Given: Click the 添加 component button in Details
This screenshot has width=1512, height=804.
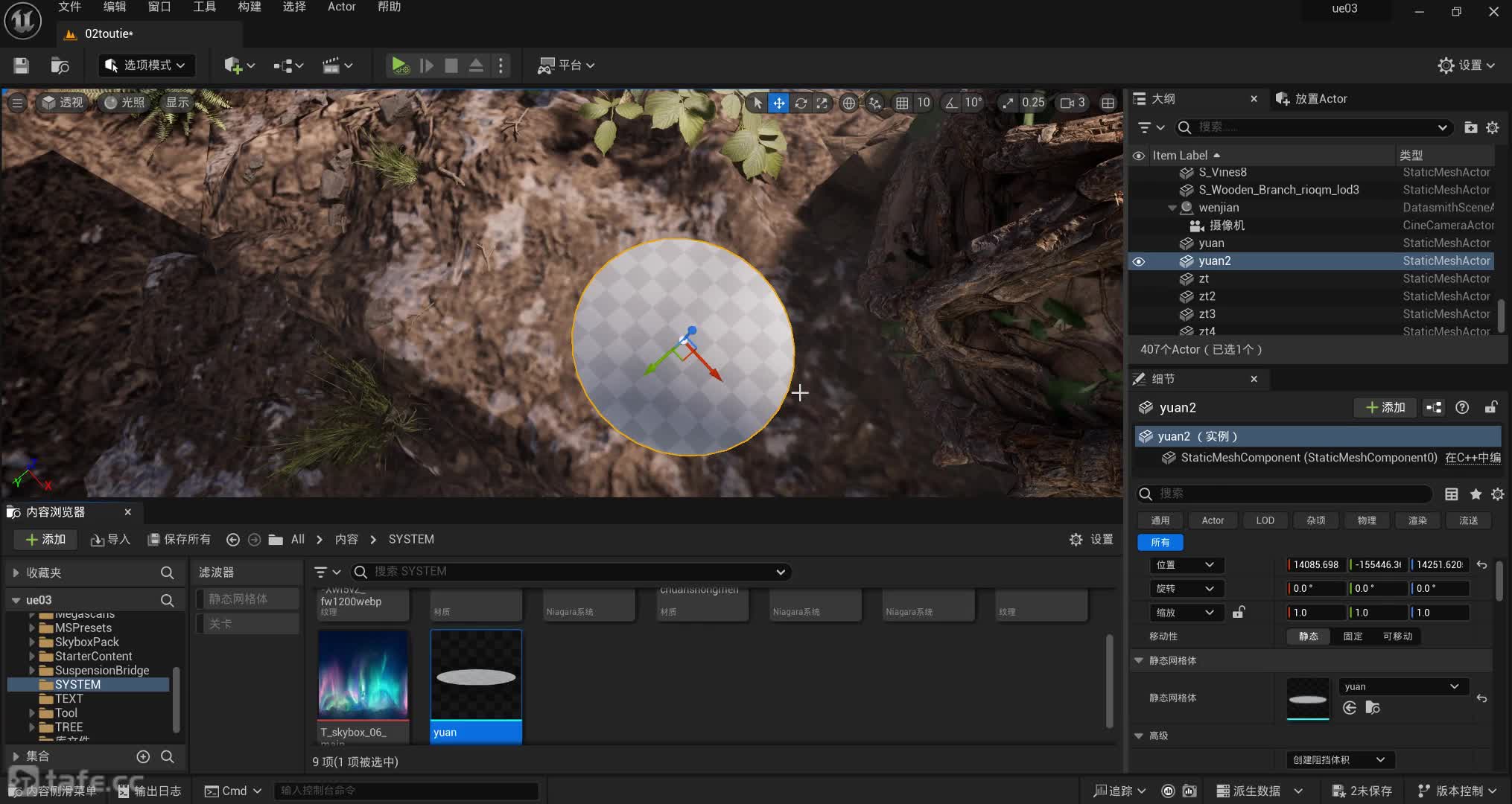Looking at the screenshot, I should click(x=1385, y=407).
